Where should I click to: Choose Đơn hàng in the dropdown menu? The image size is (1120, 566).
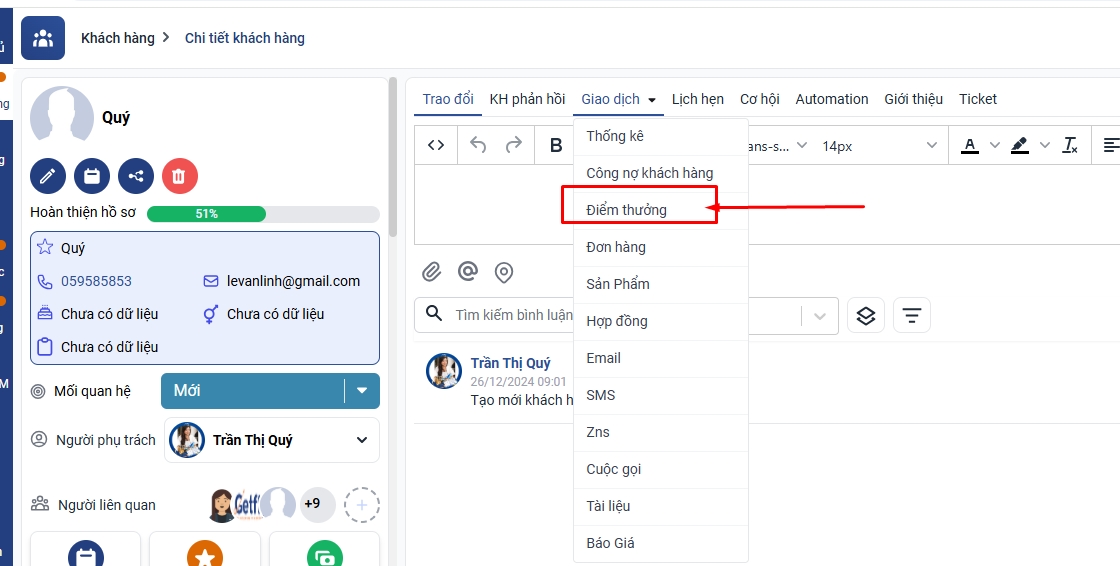click(x=616, y=247)
